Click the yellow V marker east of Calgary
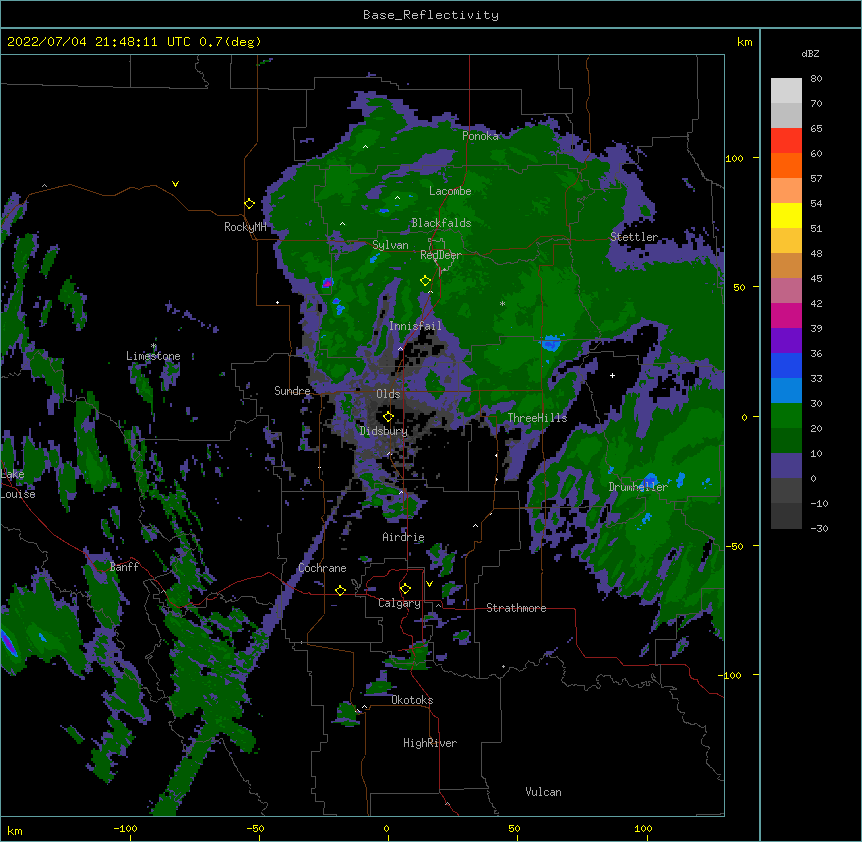This screenshot has width=862, height=842. (x=429, y=584)
